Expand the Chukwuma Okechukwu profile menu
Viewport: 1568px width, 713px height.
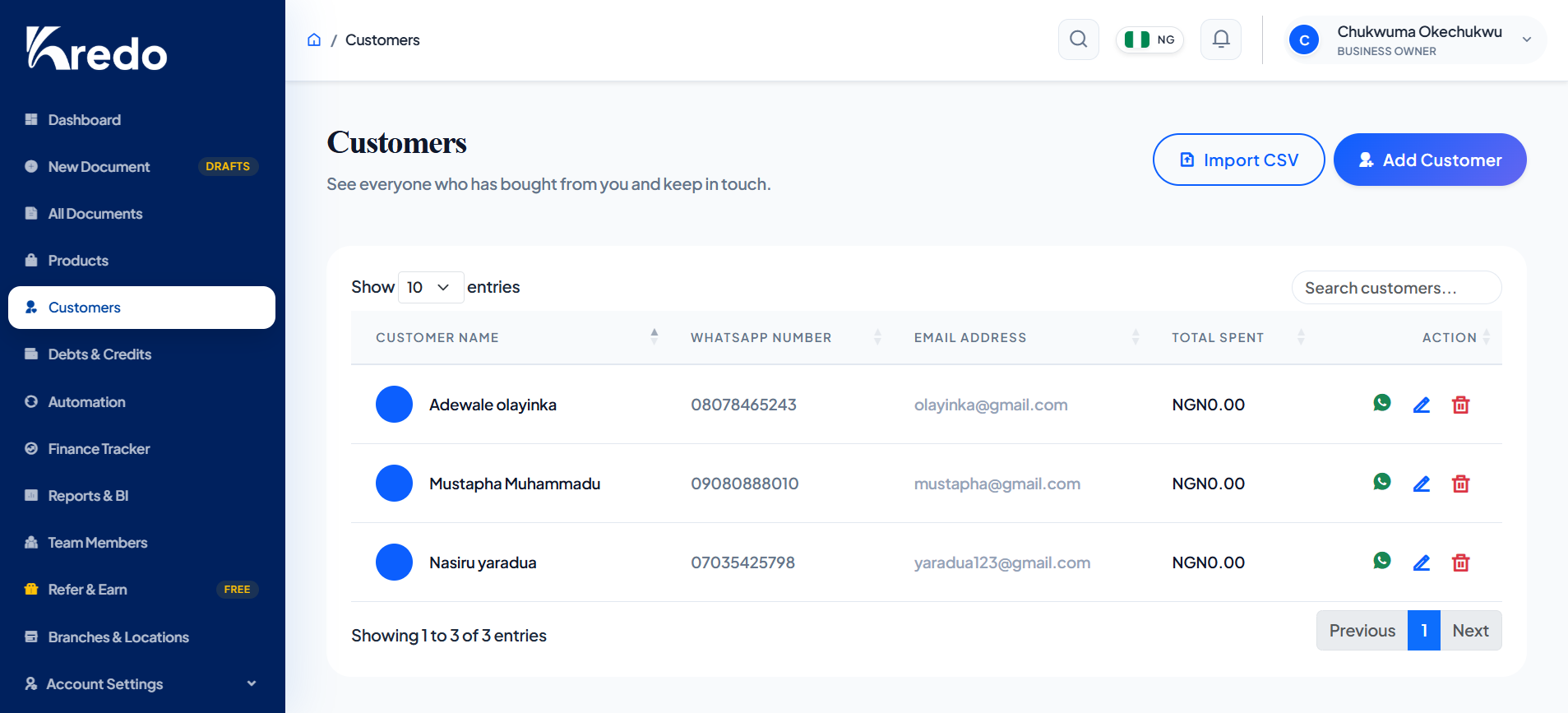1415,39
